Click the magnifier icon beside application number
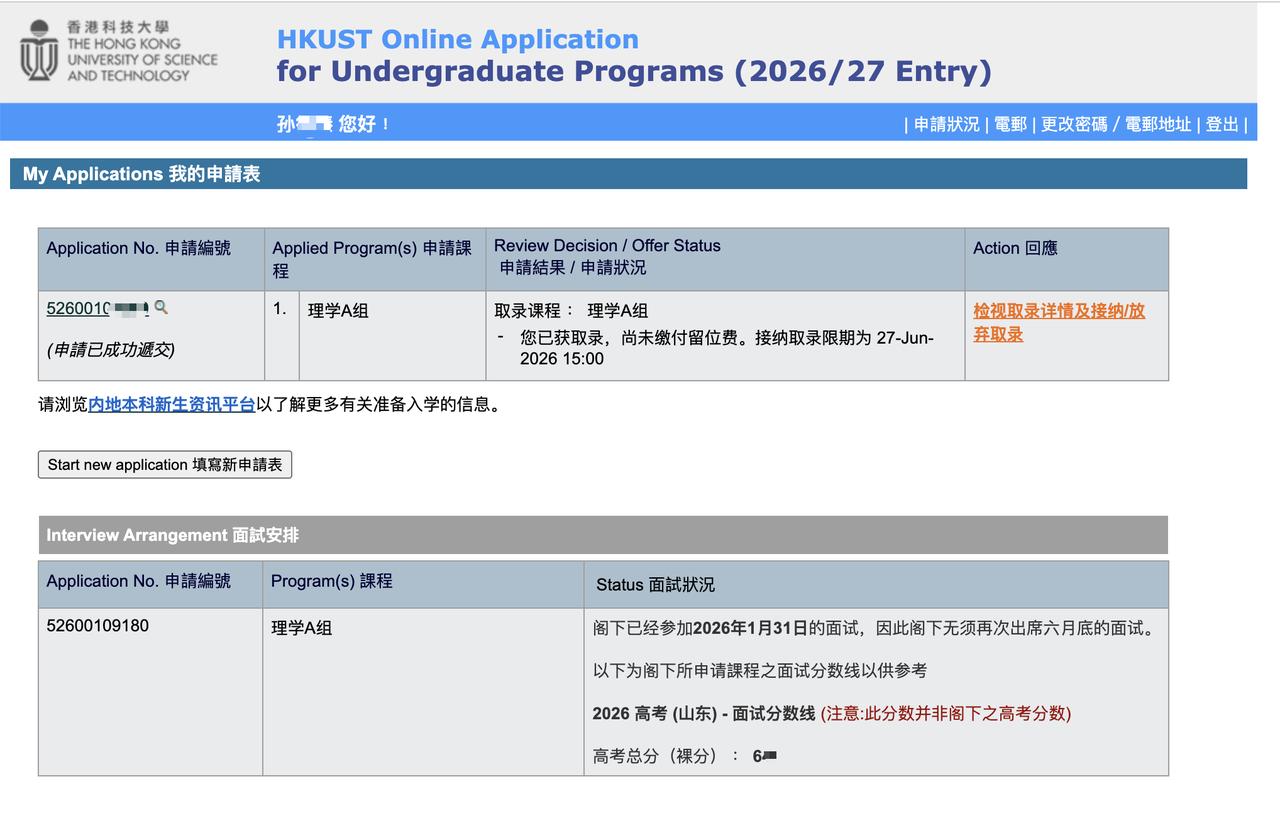This screenshot has height=838, width=1280. coord(161,308)
